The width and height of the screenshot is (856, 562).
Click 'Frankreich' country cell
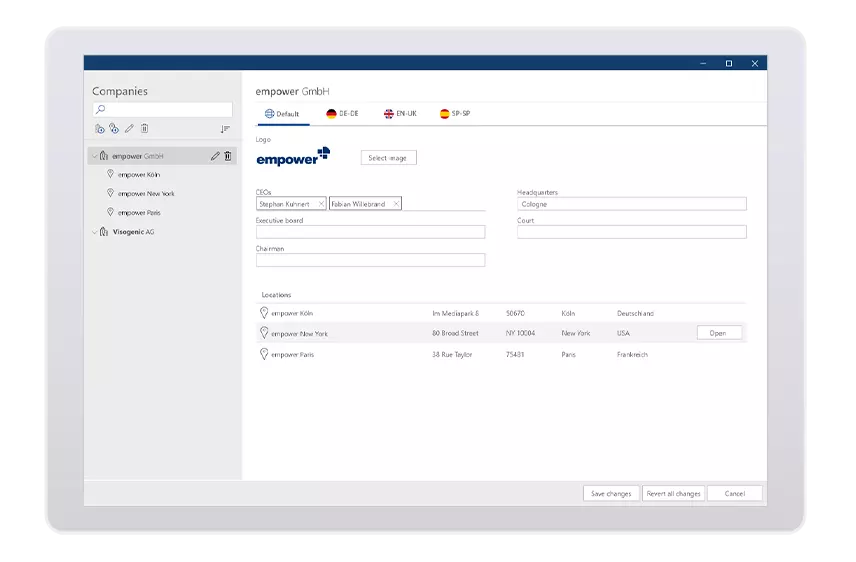(x=632, y=354)
